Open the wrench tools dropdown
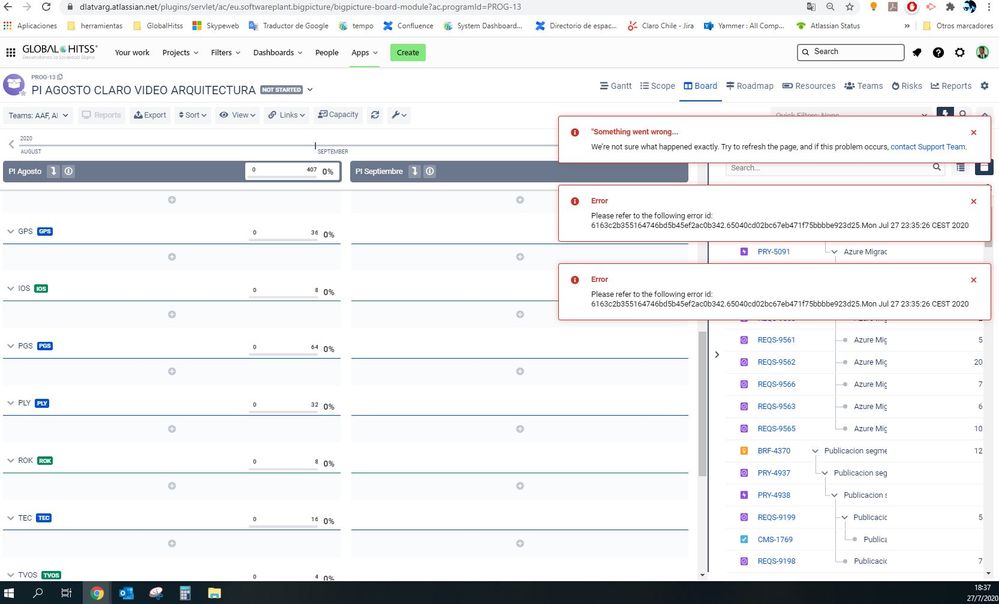The width and height of the screenshot is (999, 604). 399,115
